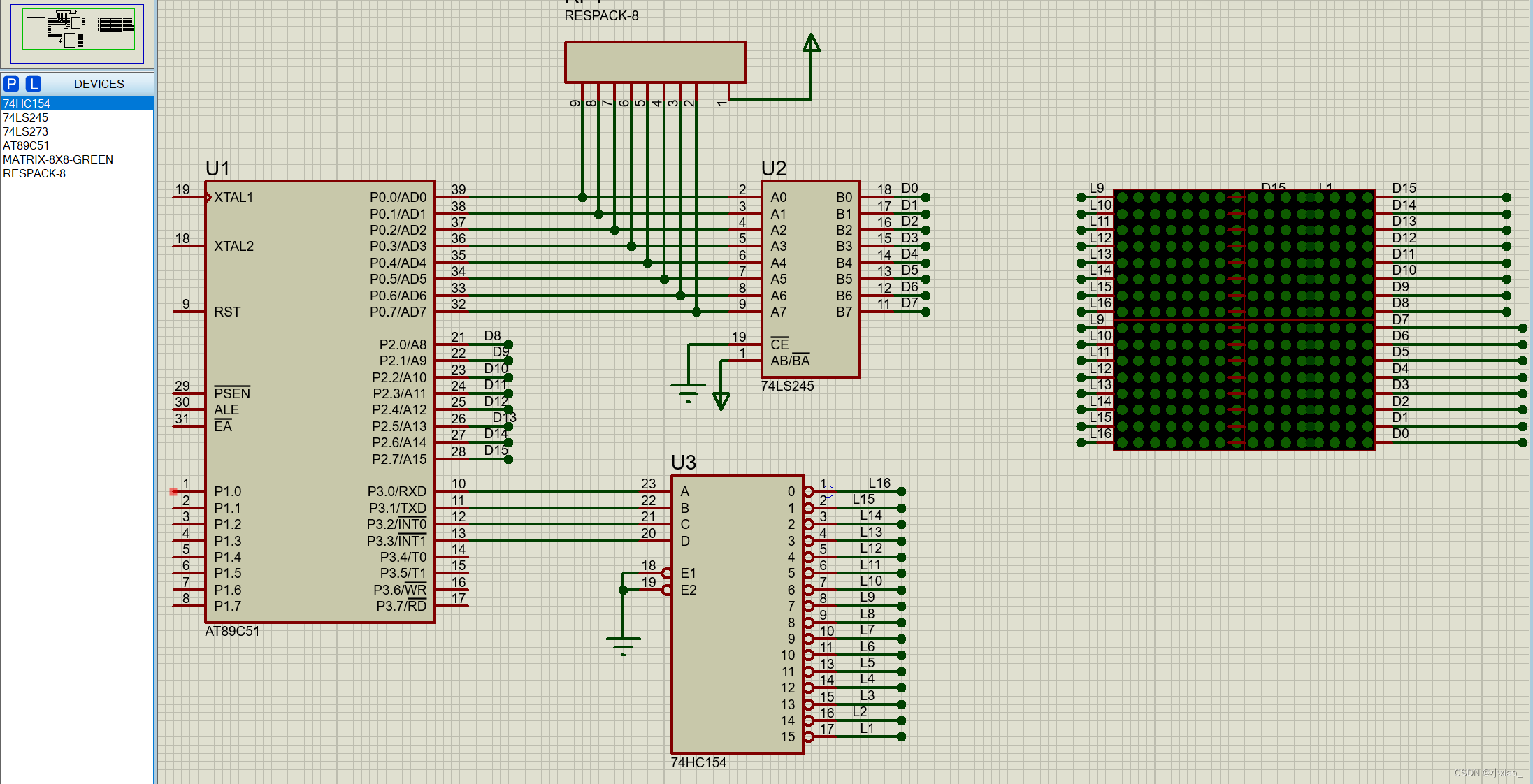Click the power arrow terminal beside RESPACK-8

click(x=811, y=43)
